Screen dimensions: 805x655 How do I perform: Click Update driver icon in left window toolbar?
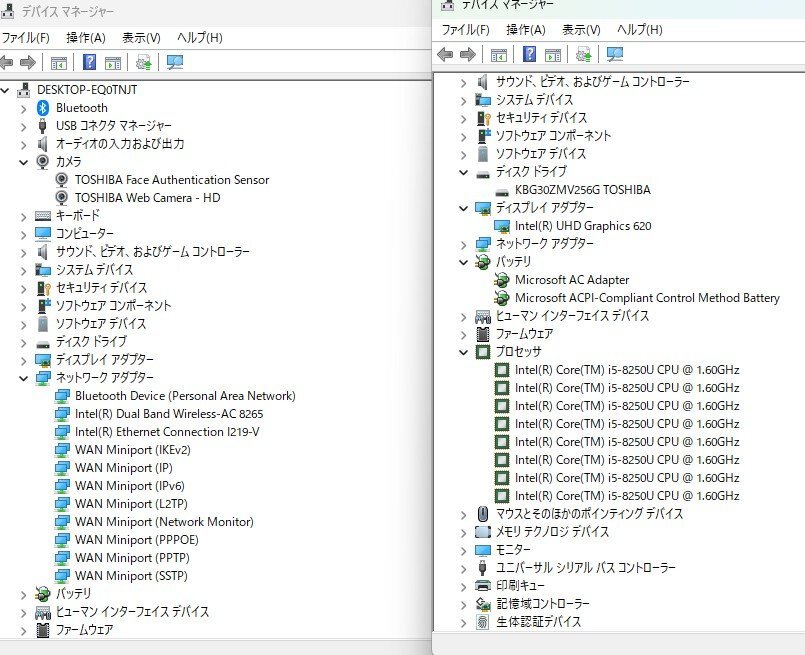click(143, 63)
